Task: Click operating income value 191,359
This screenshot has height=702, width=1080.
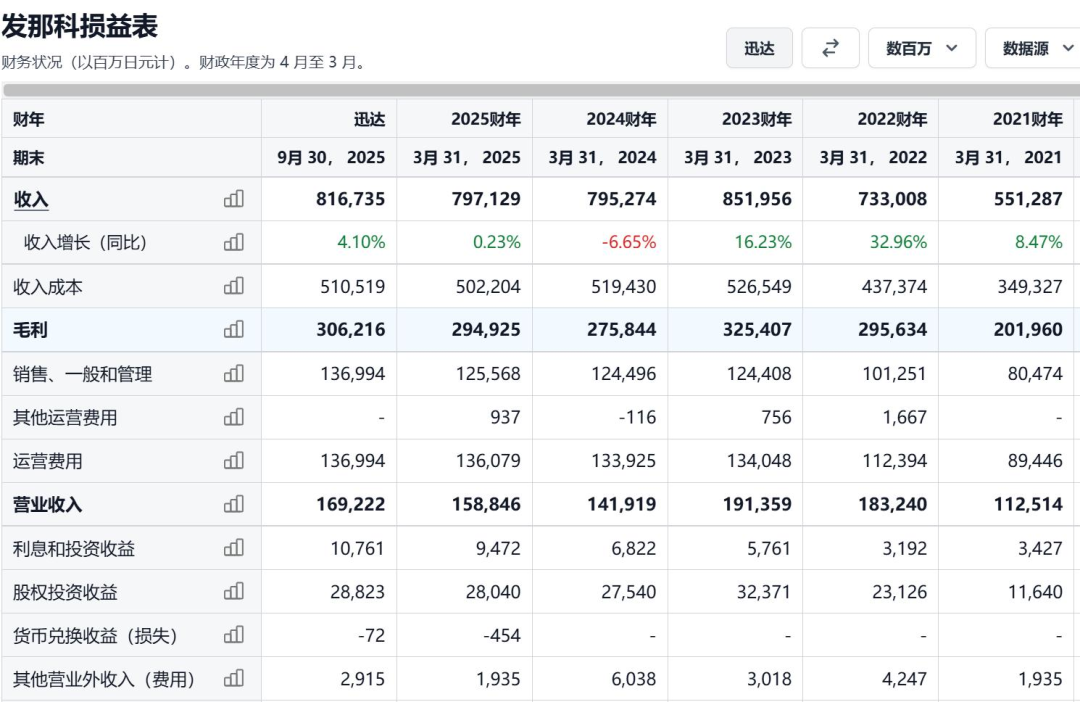Action: 757,504
